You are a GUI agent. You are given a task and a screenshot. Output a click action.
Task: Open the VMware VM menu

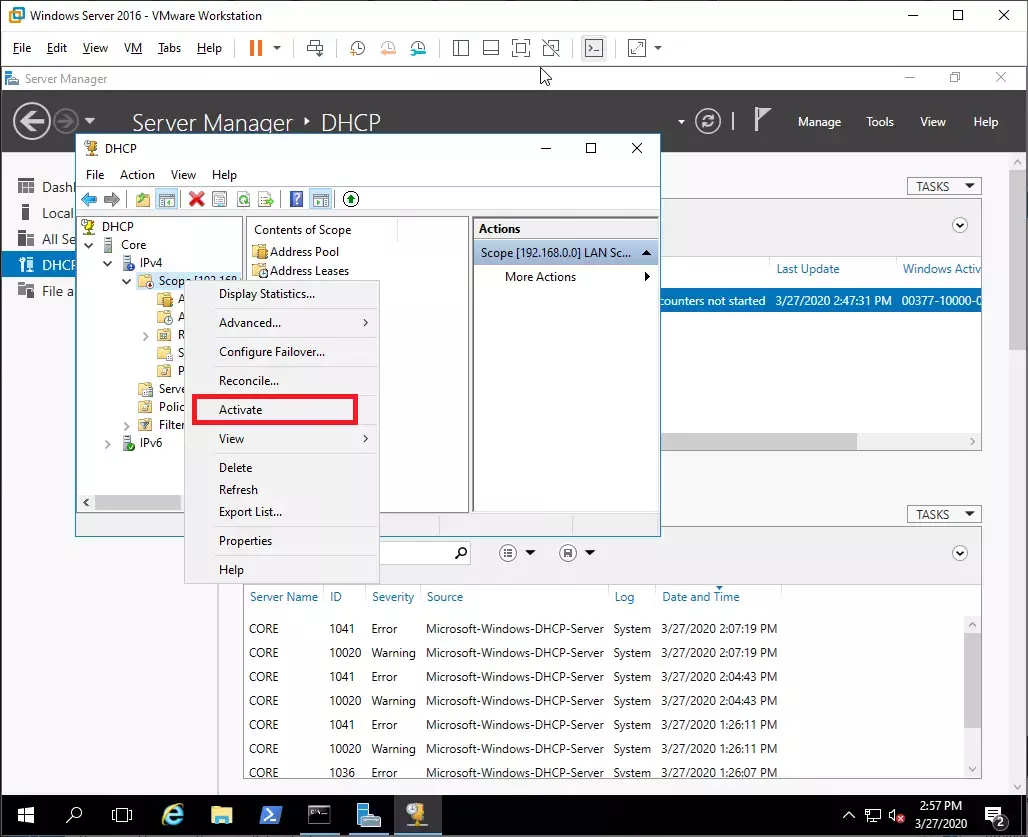(133, 48)
